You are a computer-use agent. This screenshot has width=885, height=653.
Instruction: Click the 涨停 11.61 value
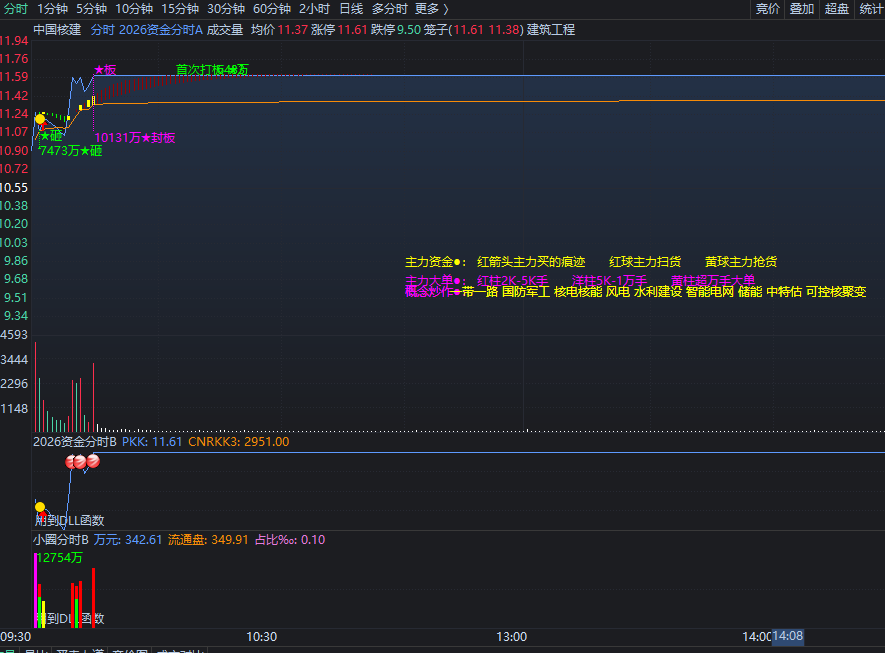coord(339,30)
